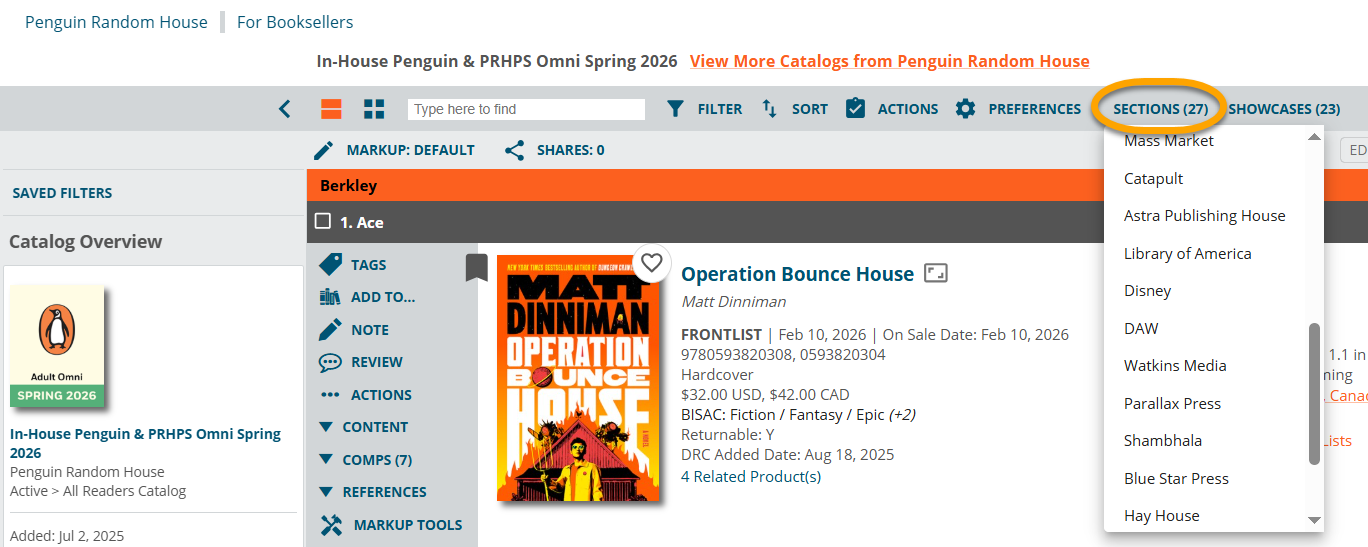Screen dimensions: 1368x547
Task: Open the Actions clipboard-check icon in toolbar
Action: pyautogui.click(x=855, y=108)
